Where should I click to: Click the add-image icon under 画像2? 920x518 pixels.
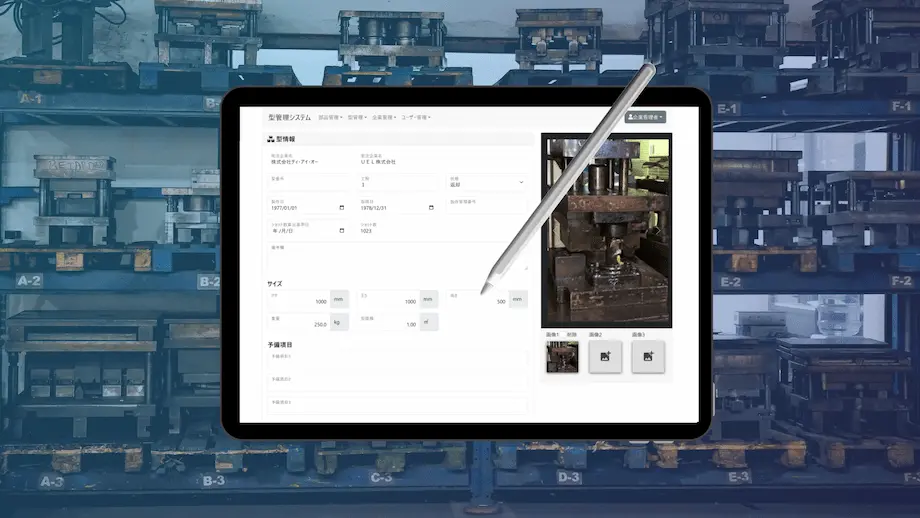(605, 356)
